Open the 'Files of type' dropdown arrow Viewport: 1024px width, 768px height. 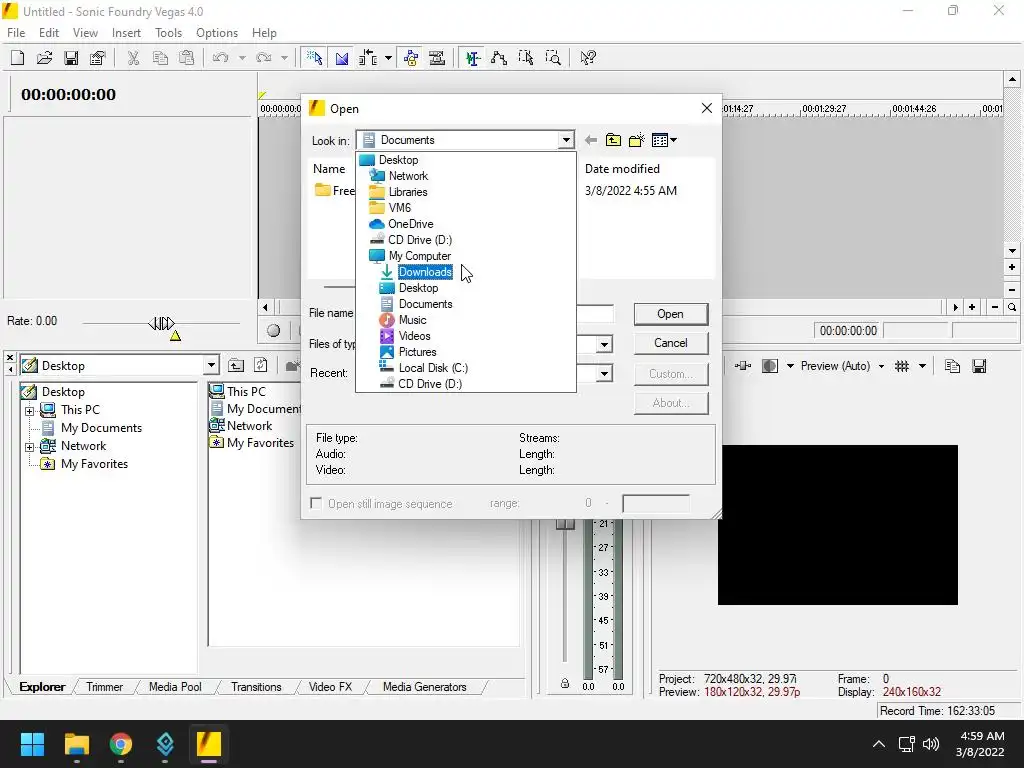click(604, 344)
